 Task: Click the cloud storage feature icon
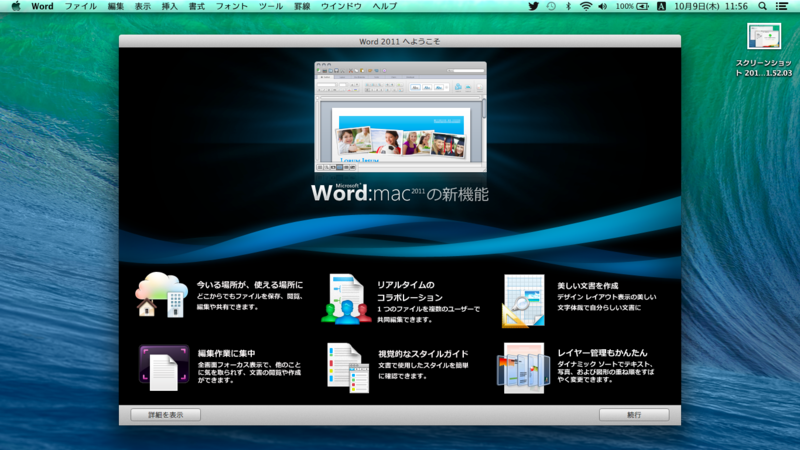pos(161,295)
